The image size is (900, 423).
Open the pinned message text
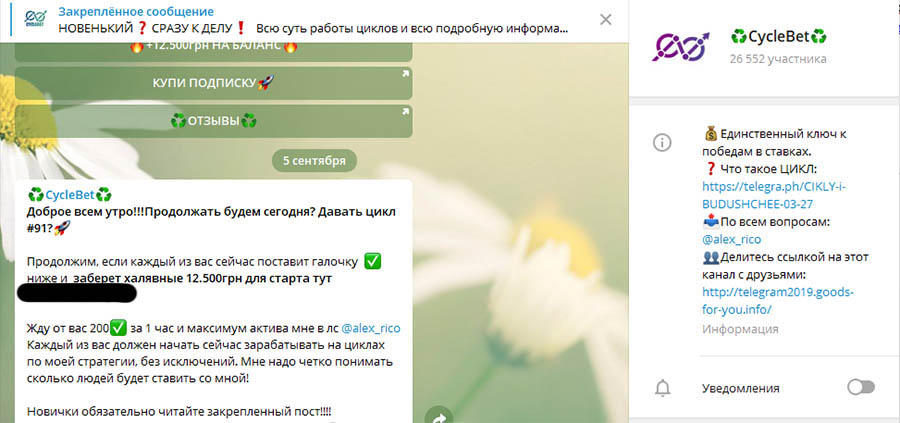point(313,28)
